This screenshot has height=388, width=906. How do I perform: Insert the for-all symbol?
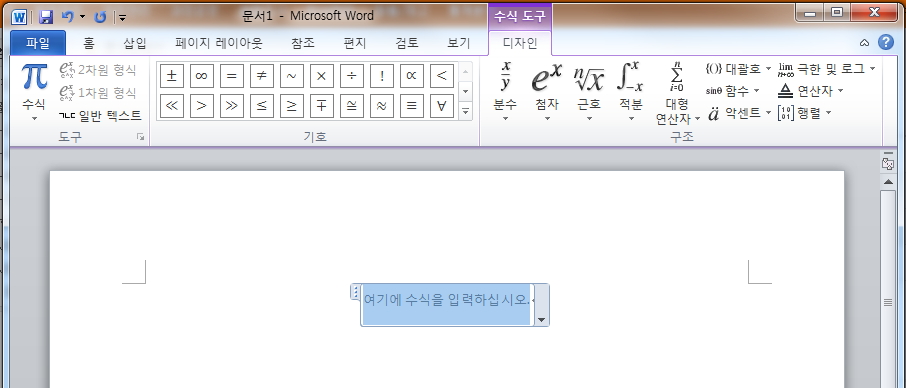(442, 106)
